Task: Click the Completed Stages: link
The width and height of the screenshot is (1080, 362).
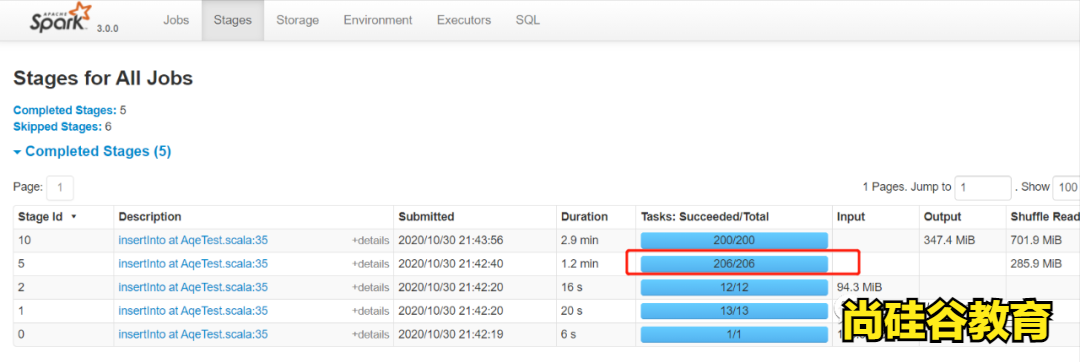Action: (x=65, y=110)
